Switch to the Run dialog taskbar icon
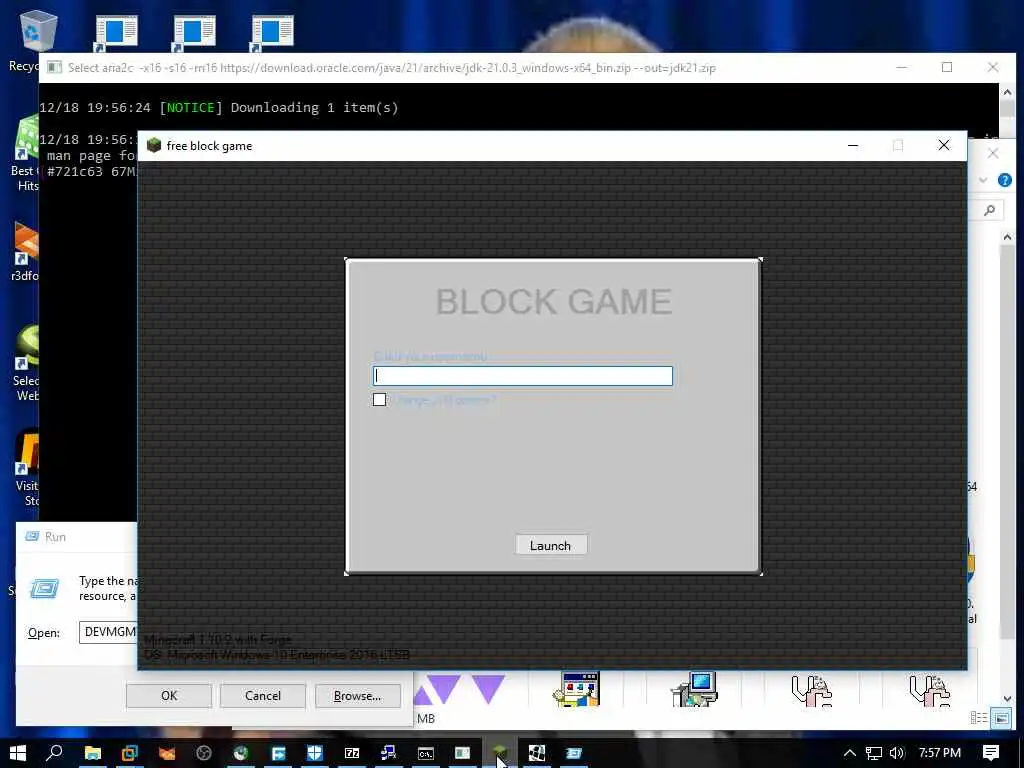 [x=573, y=753]
